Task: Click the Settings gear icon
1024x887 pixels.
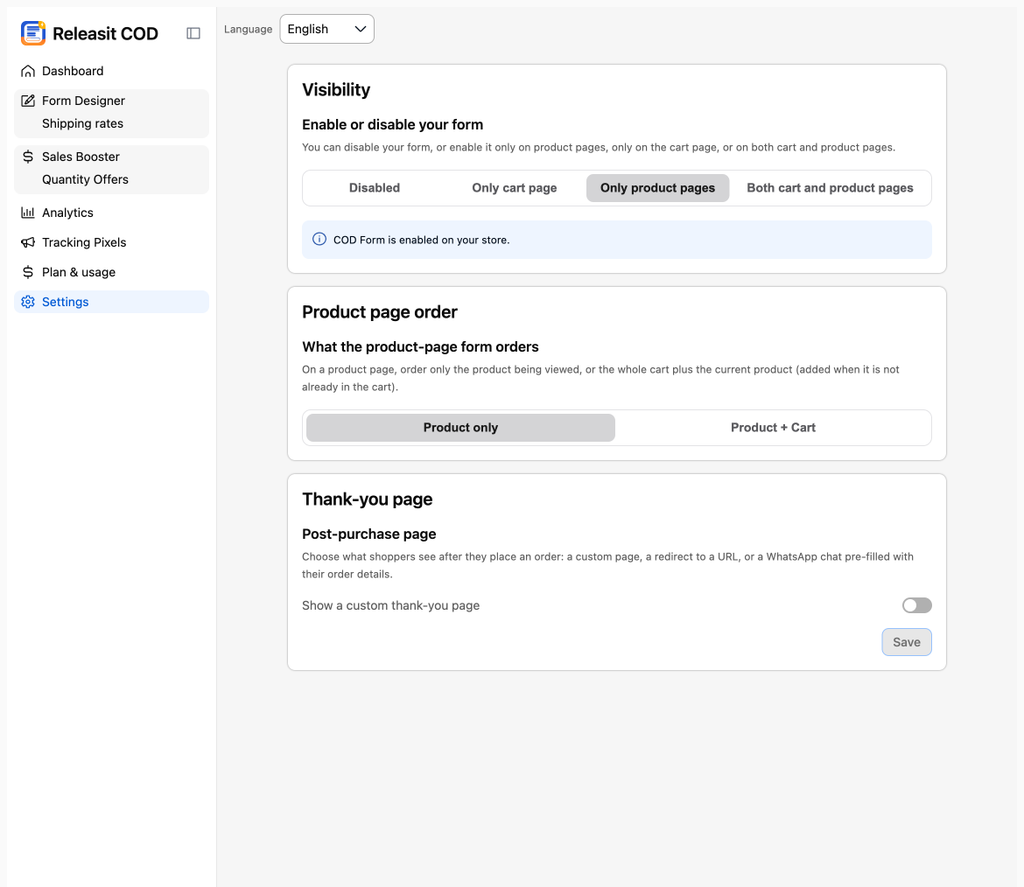Action: (x=27, y=302)
